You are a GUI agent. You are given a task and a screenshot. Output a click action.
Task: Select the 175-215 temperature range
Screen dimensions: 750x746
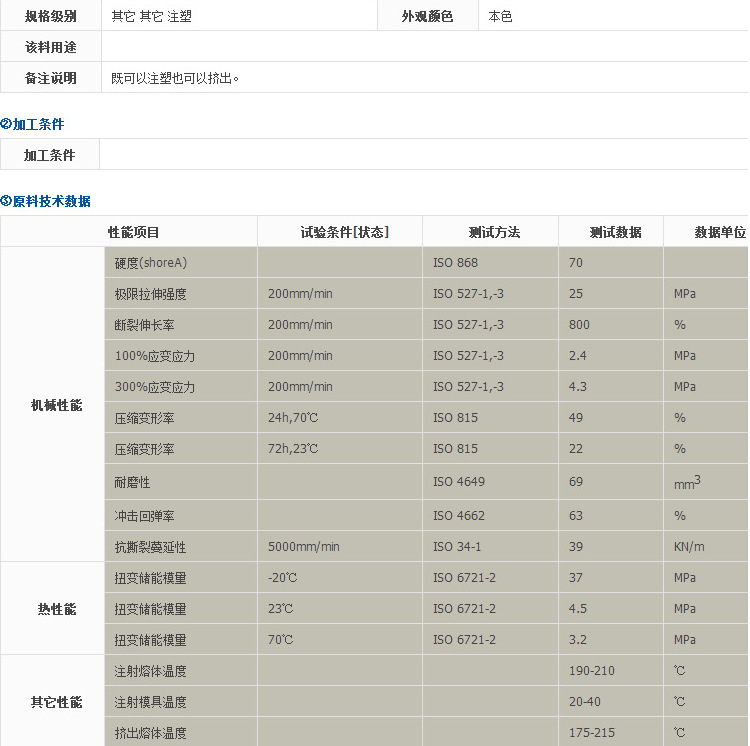pyautogui.click(x=592, y=733)
